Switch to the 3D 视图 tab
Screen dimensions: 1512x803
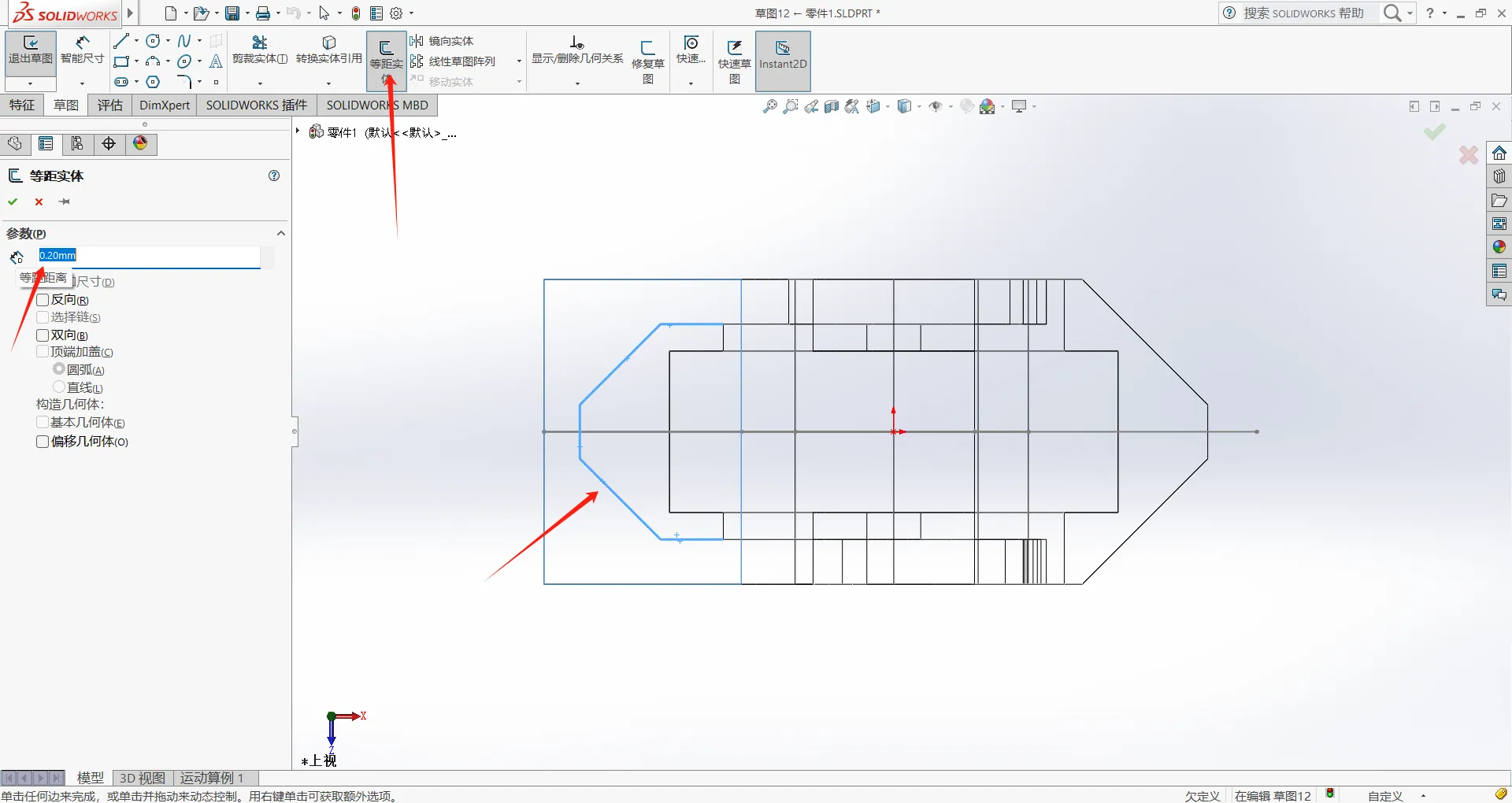click(x=143, y=778)
